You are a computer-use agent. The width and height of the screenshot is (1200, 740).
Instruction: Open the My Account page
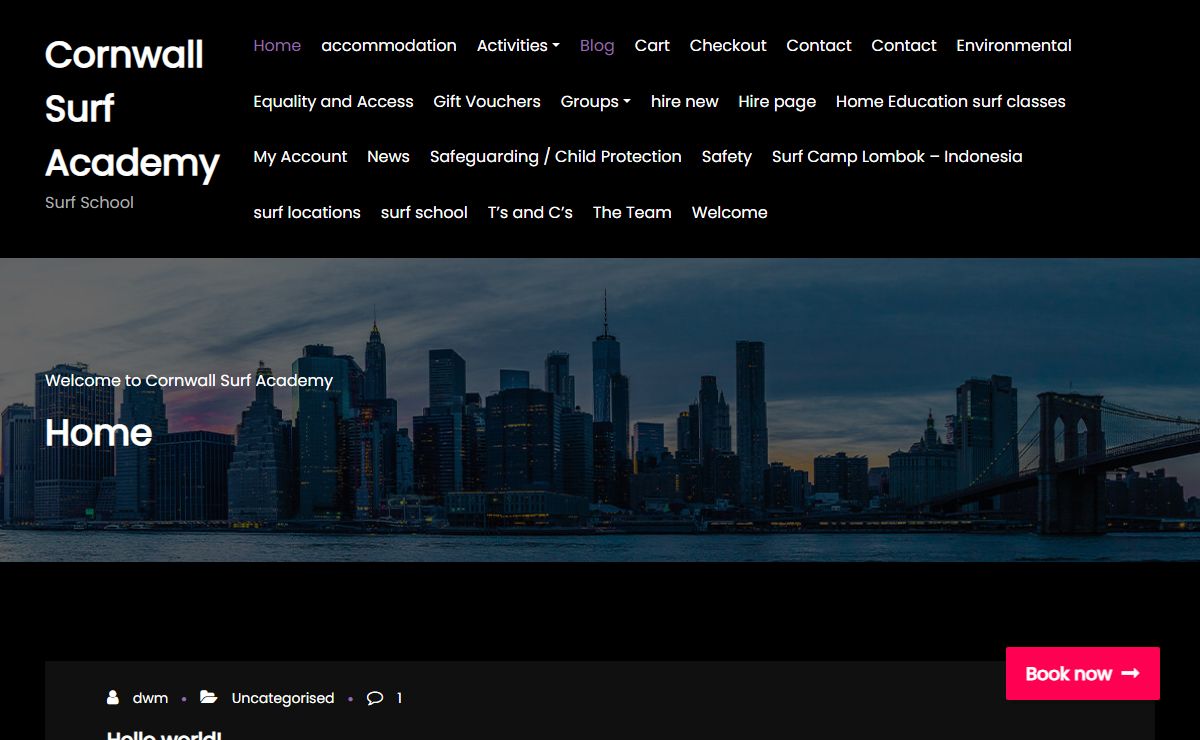[x=300, y=157]
